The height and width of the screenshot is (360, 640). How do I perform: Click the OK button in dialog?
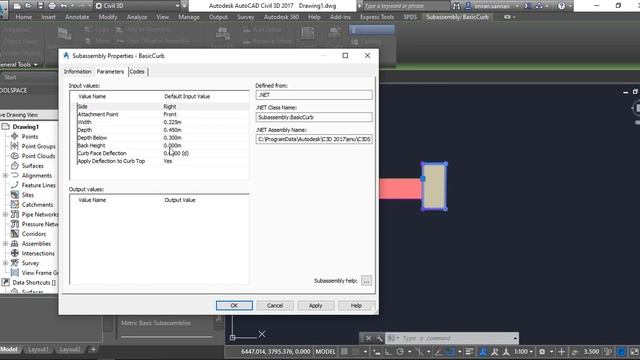234,305
